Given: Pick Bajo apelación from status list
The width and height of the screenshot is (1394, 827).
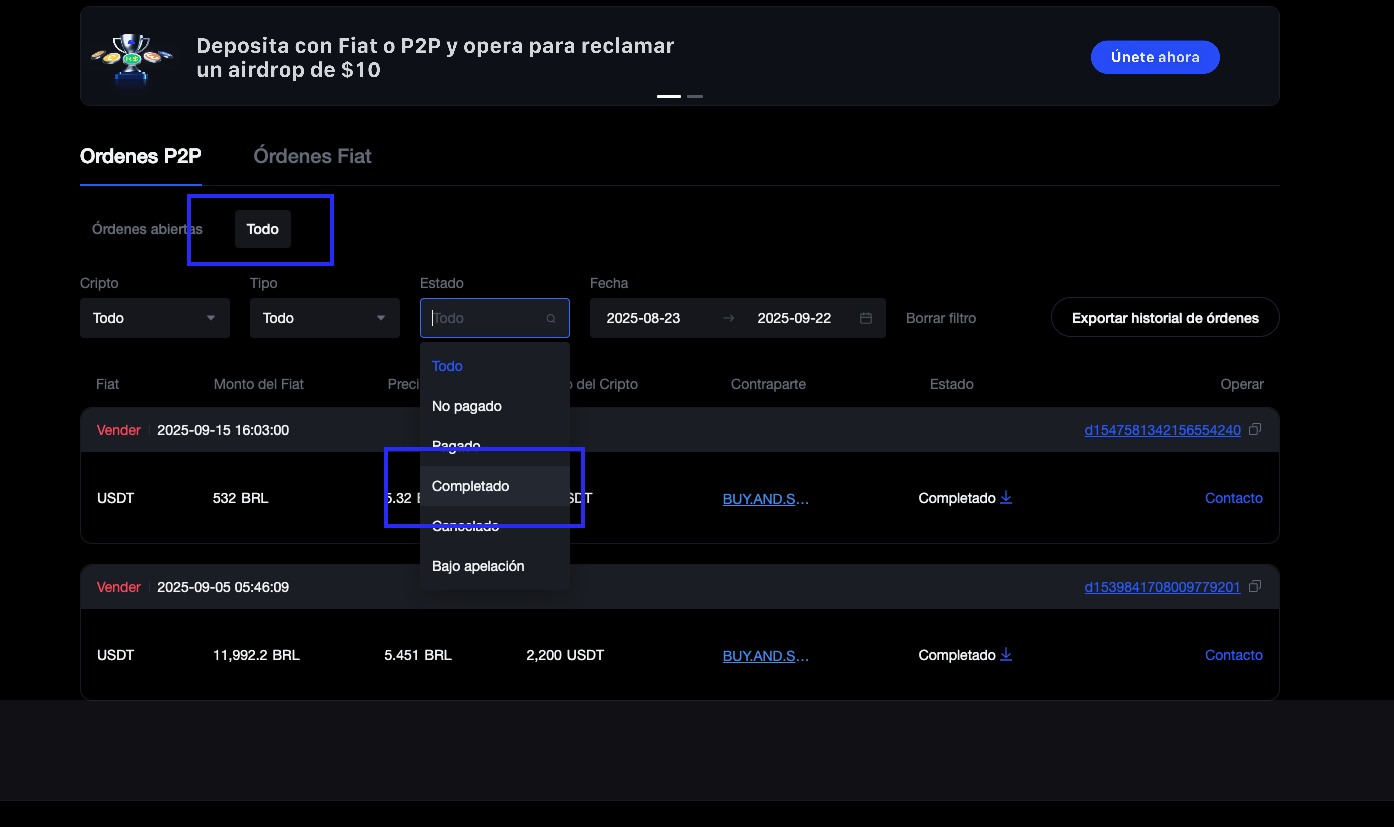Looking at the screenshot, I should pyautogui.click(x=478, y=566).
